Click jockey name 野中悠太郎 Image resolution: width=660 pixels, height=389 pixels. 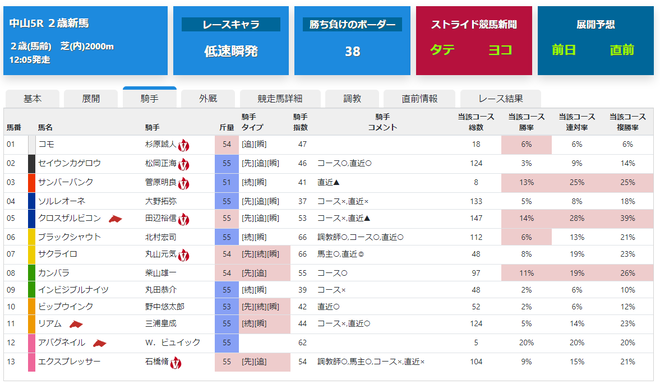(165, 306)
